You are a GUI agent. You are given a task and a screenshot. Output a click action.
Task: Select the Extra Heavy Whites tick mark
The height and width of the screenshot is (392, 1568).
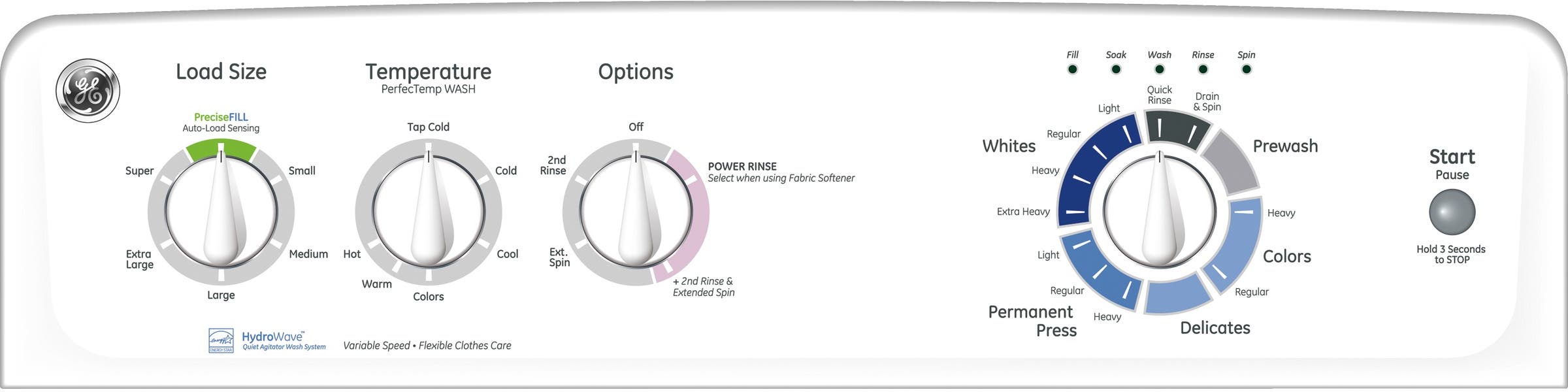click(x=1075, y=212)
